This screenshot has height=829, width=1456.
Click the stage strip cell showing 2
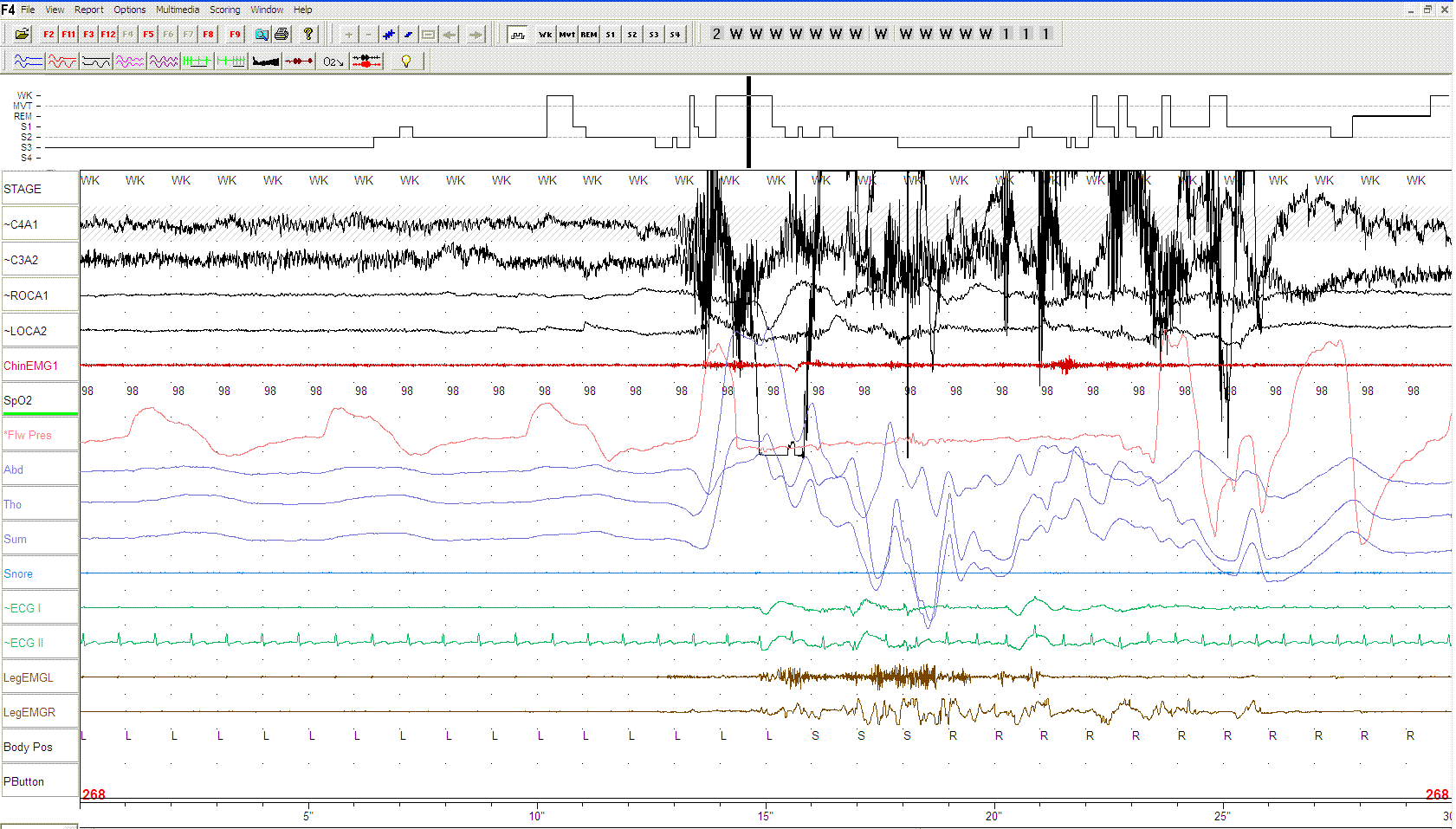pos(716,34)
